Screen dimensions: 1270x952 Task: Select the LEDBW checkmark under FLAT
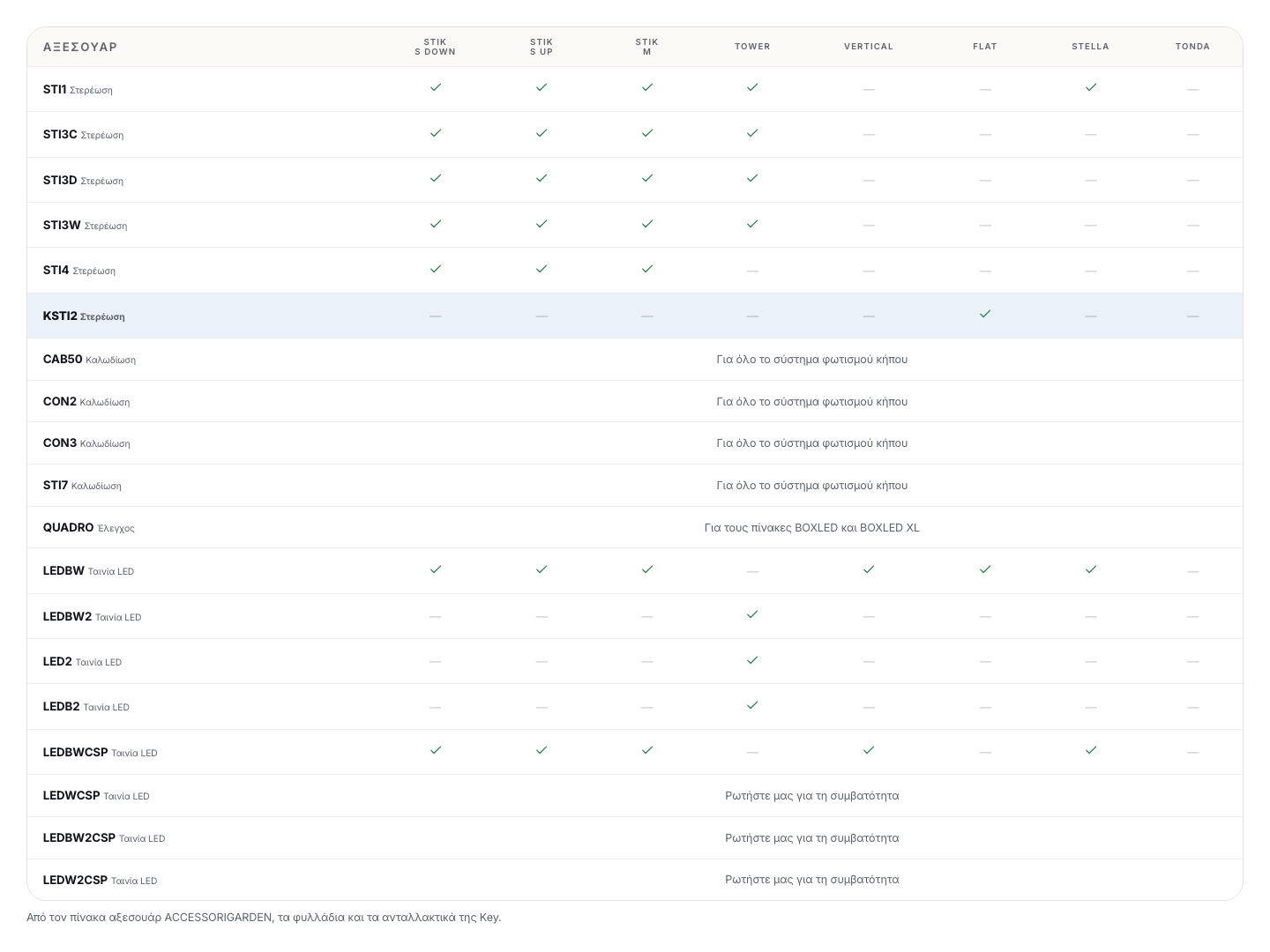pyautogui.click(x=985, y=569)
